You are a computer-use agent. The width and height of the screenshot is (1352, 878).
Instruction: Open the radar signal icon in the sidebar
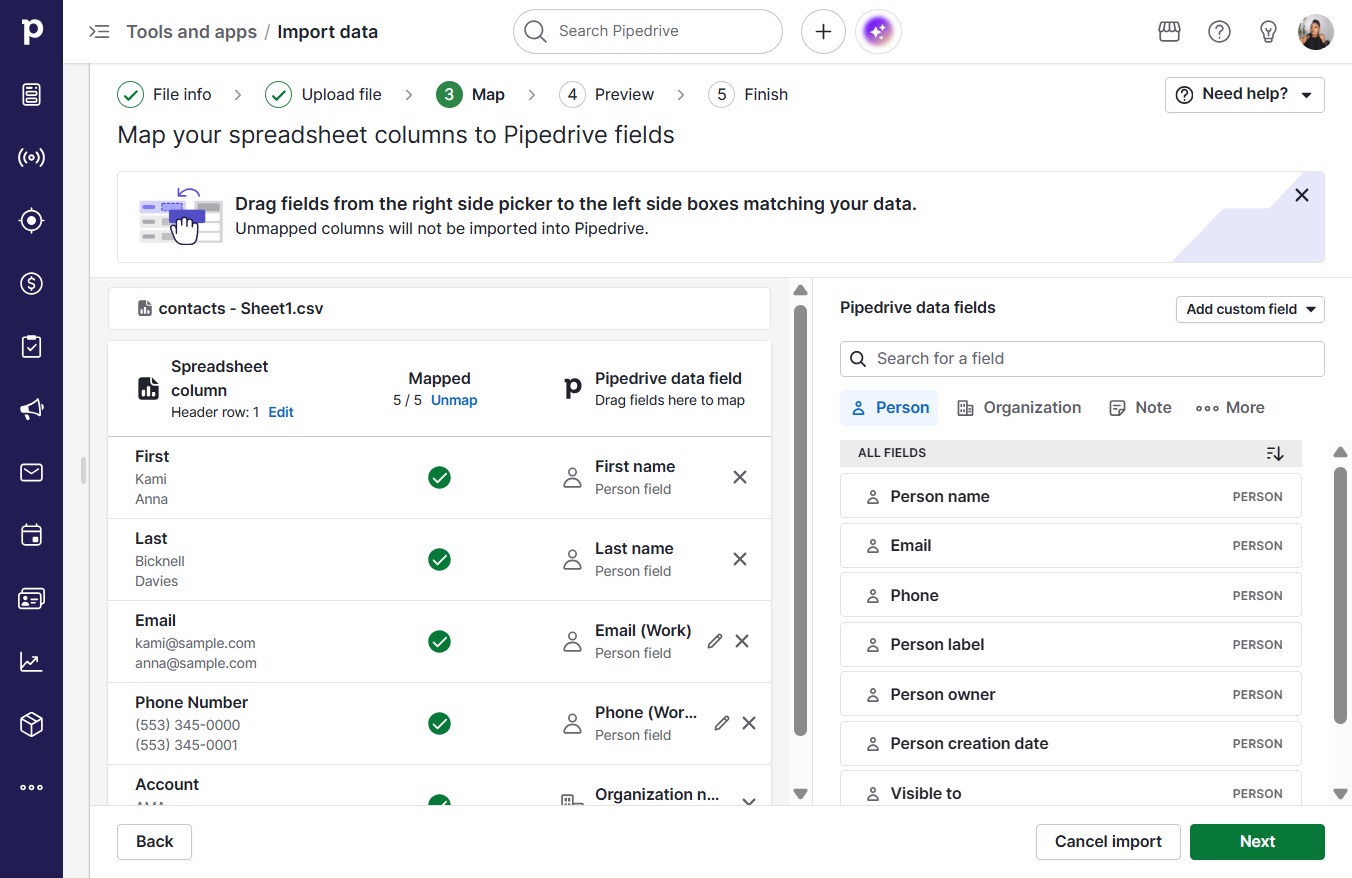pos(31,157)
